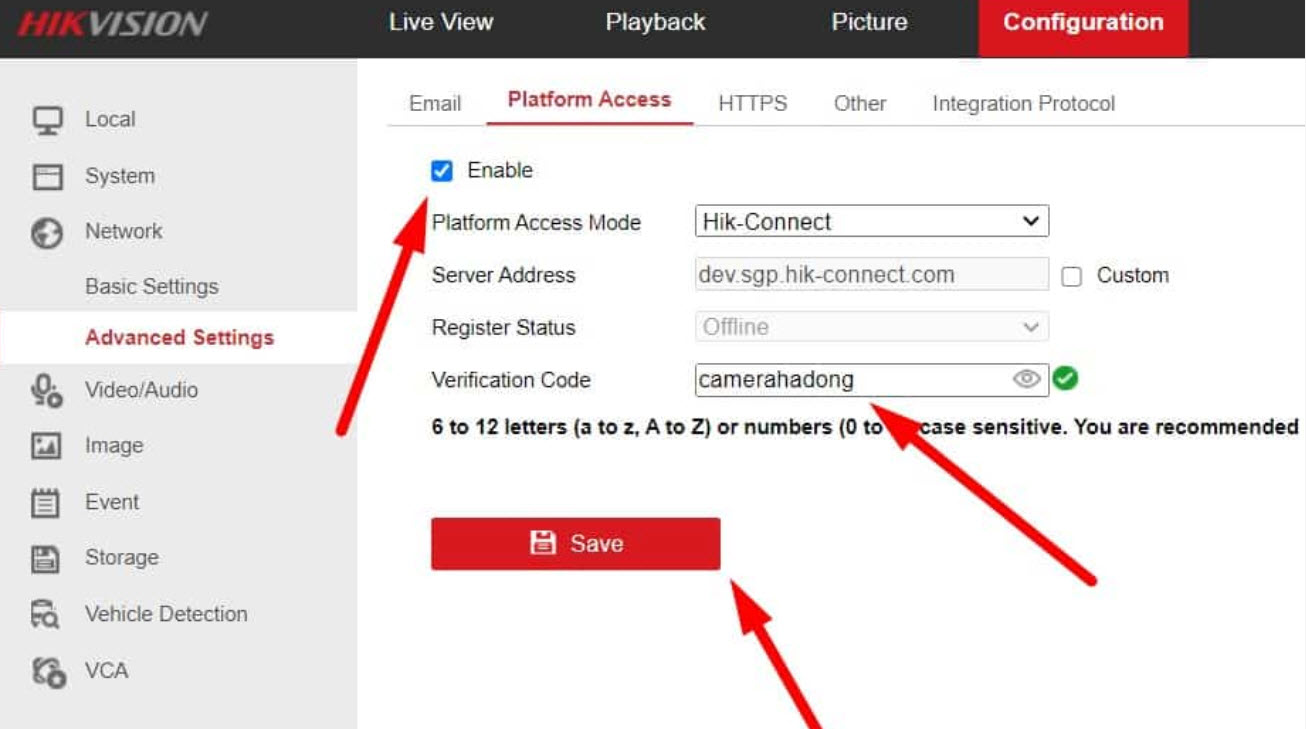Click the Register Status label
1306x729 pixels.
pyautogui.click(x=503, y=327)
